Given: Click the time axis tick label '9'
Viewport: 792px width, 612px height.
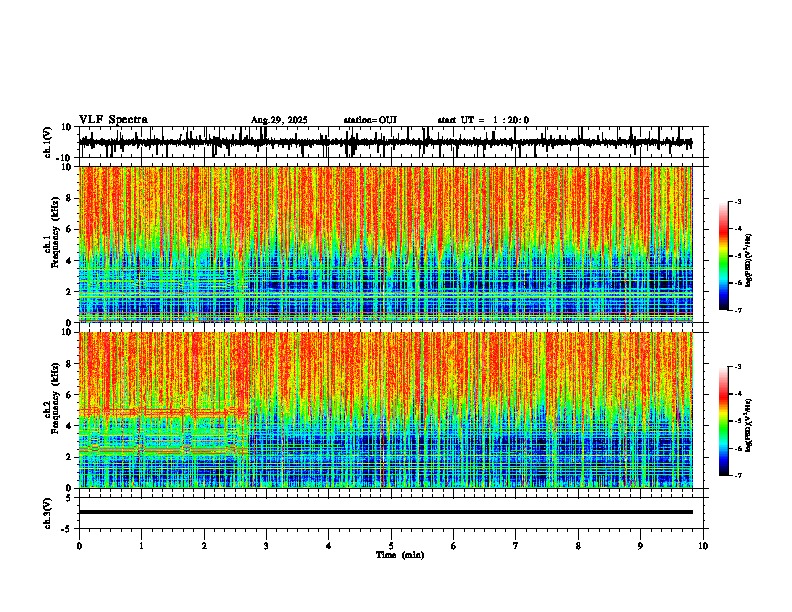Looking at the screenshot, I should pyautogui.click(x=640, y=545).
